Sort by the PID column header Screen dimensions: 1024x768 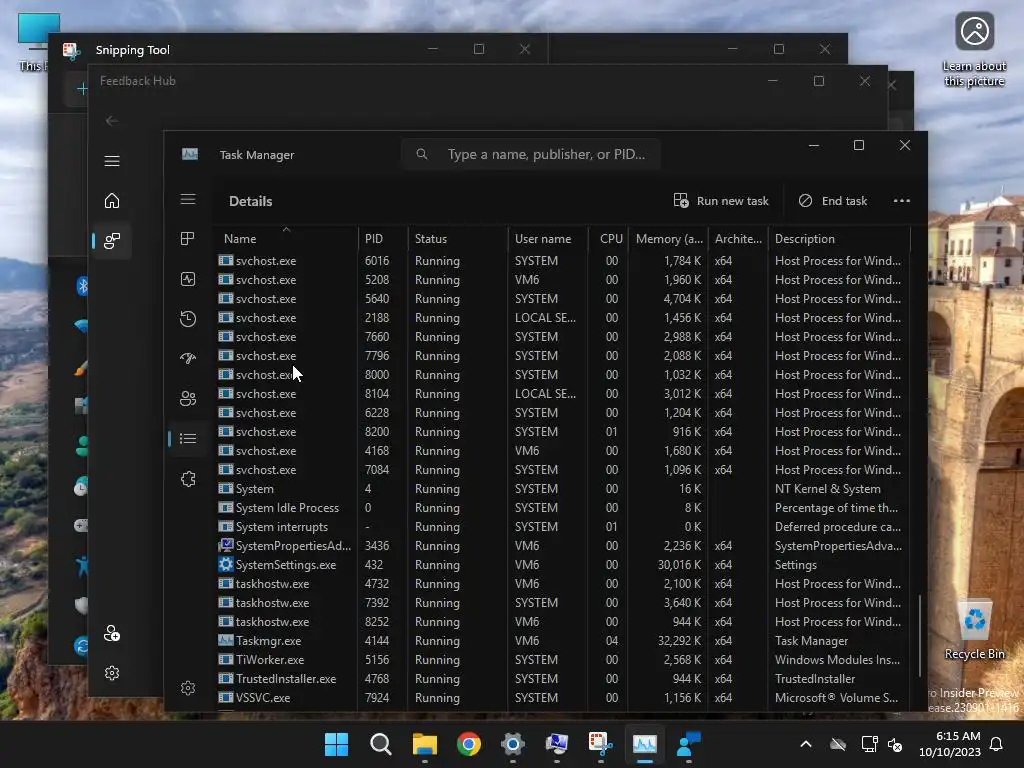383,238
